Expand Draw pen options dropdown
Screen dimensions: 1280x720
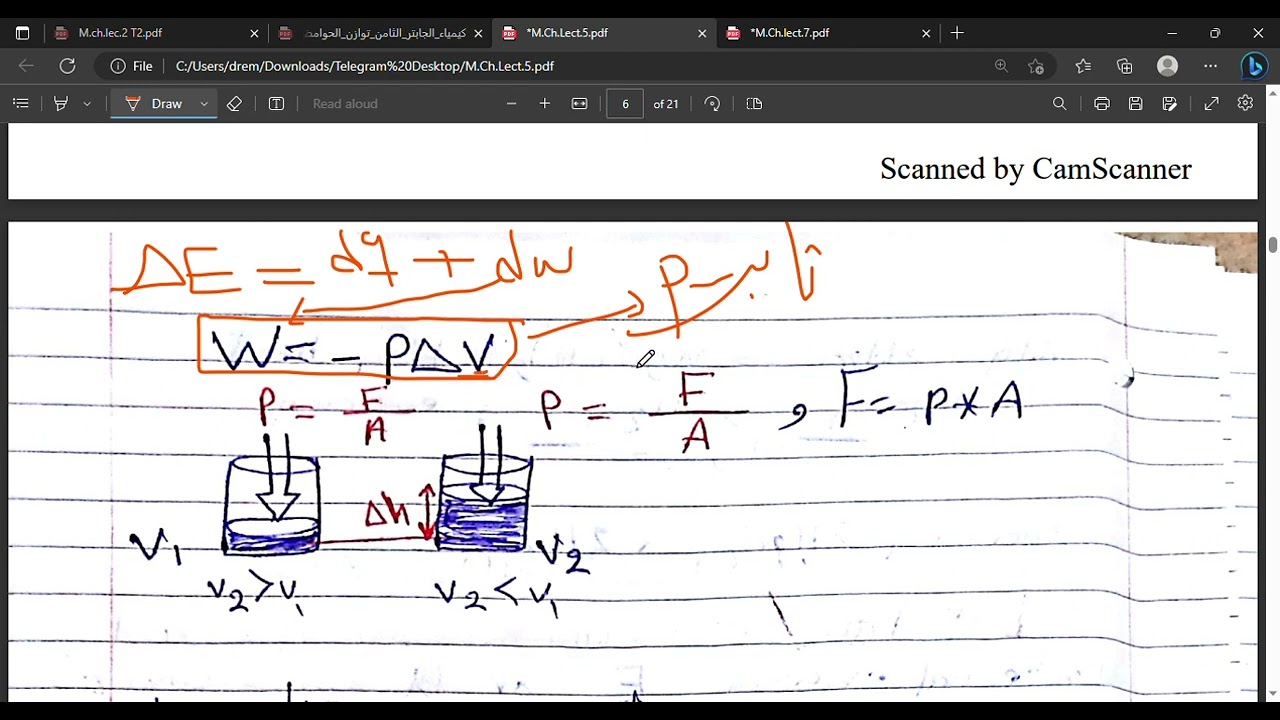pos(204,103)
